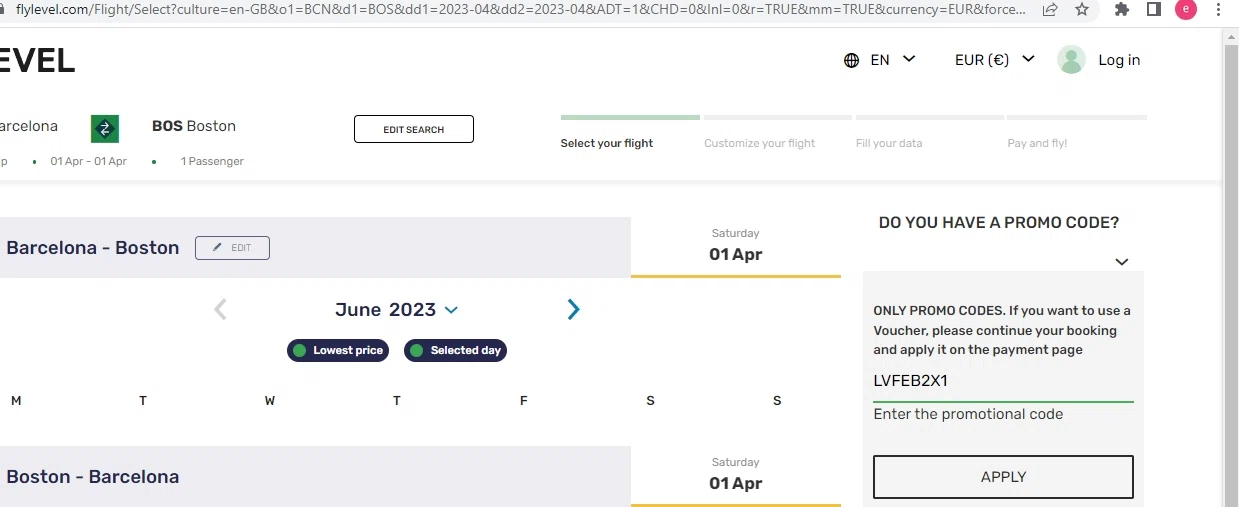
Task: Click the EDIT SEARCH button
Action: [414, 129]
